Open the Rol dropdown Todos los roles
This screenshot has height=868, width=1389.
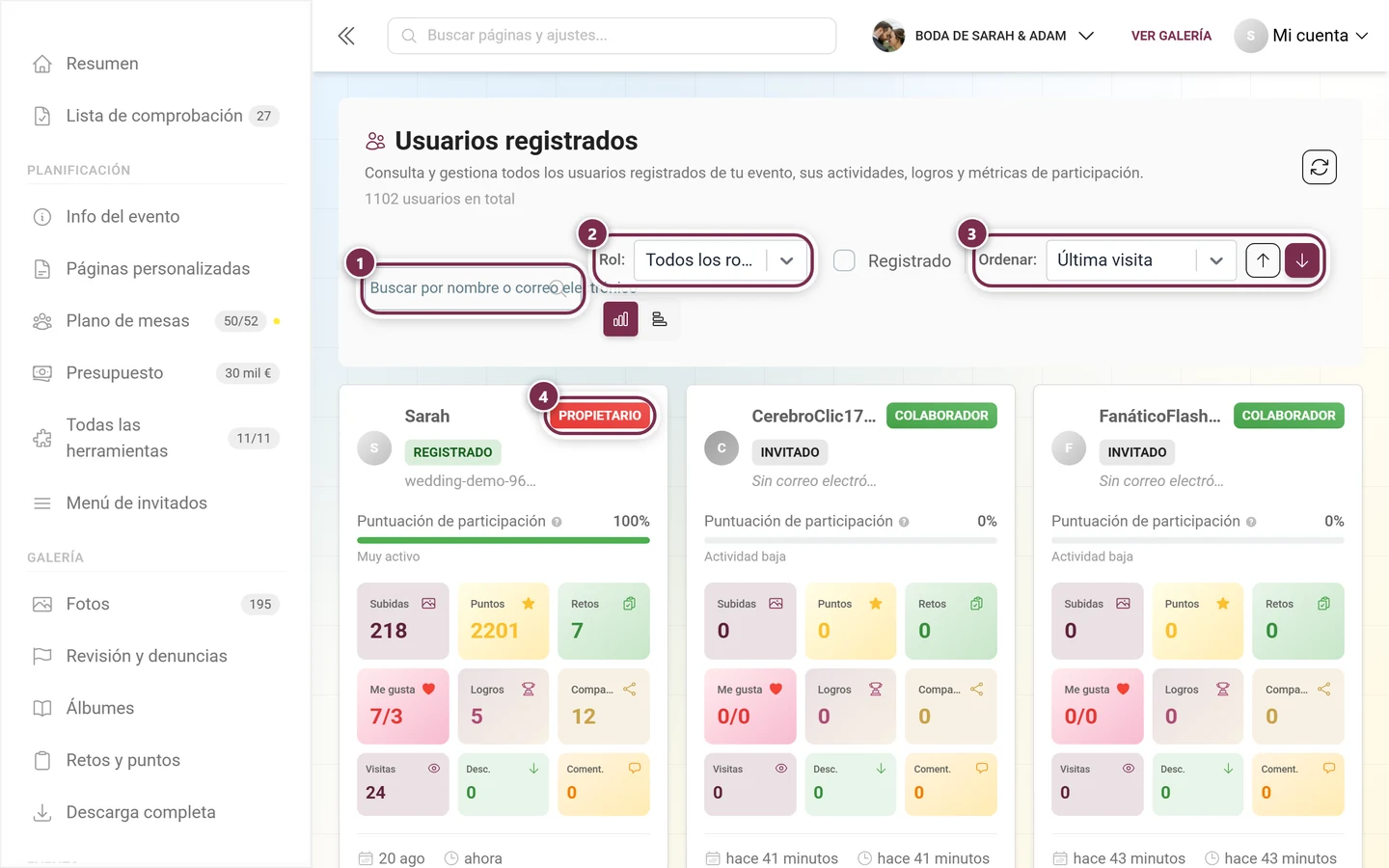click(720, 260)
